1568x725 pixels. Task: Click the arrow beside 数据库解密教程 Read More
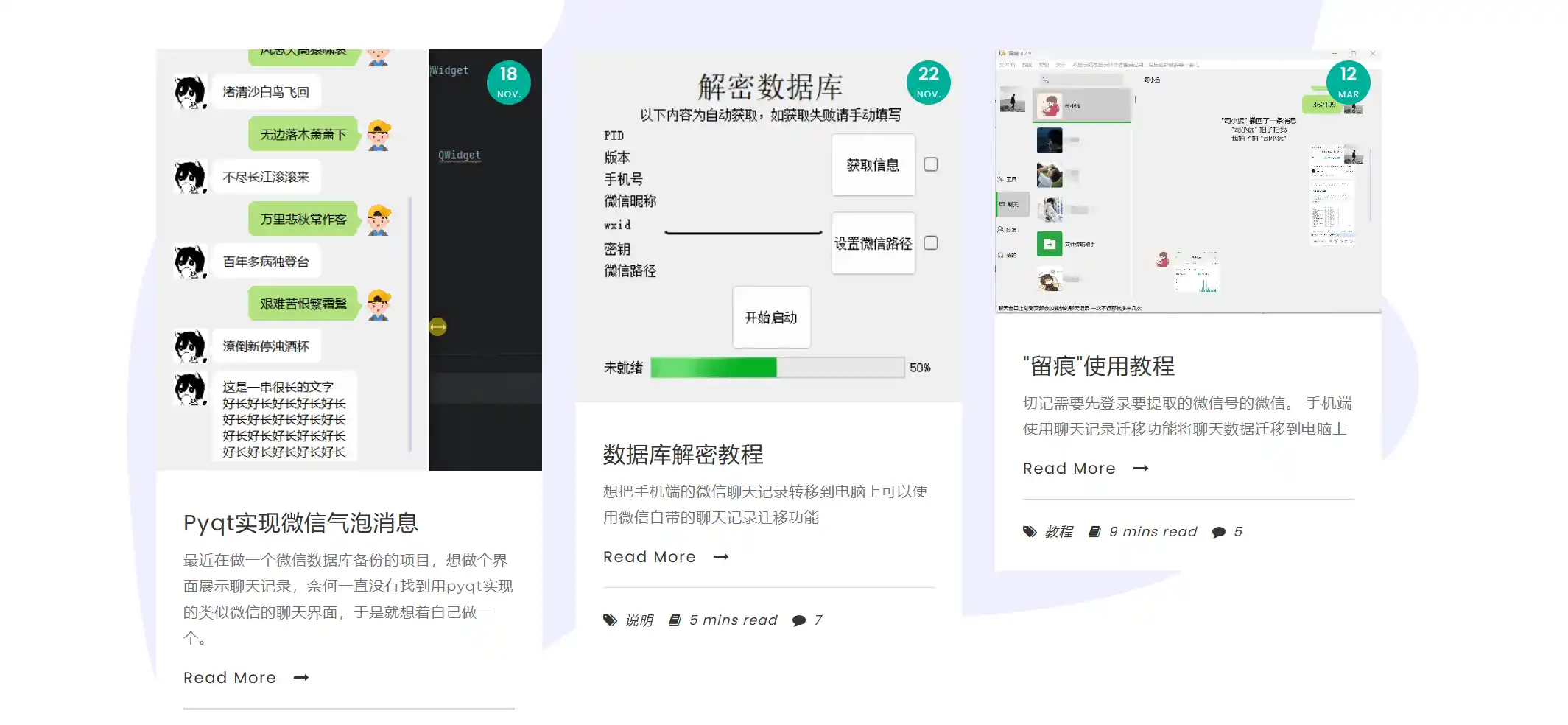click(721, 557)
